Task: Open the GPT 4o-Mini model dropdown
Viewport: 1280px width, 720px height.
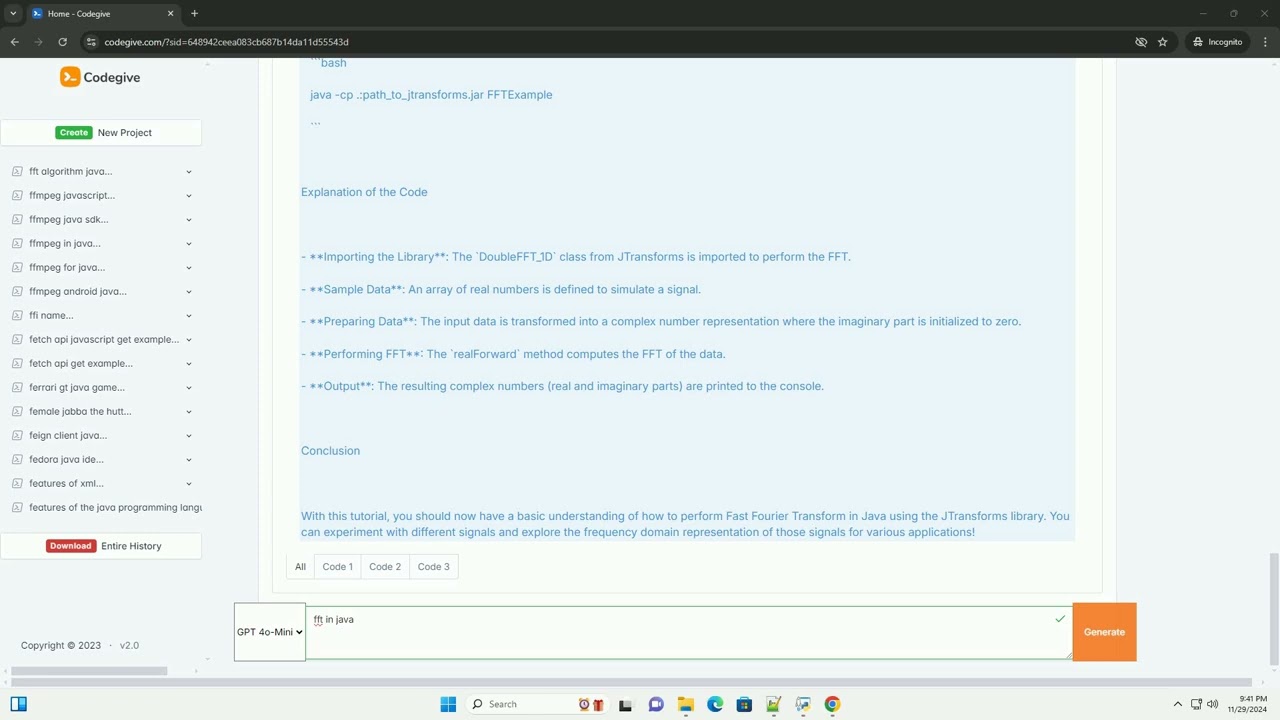Action: (x=270, y=632)
